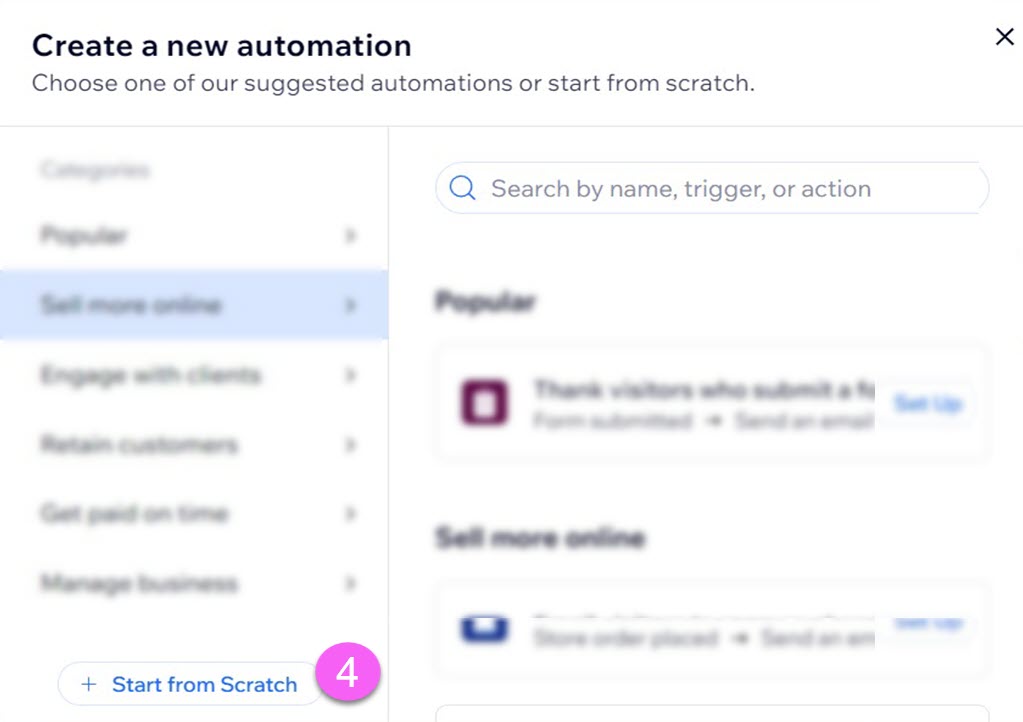Click Start from Scratch button
This screenshot has height=722, width=1023.
tap(189, 684)
